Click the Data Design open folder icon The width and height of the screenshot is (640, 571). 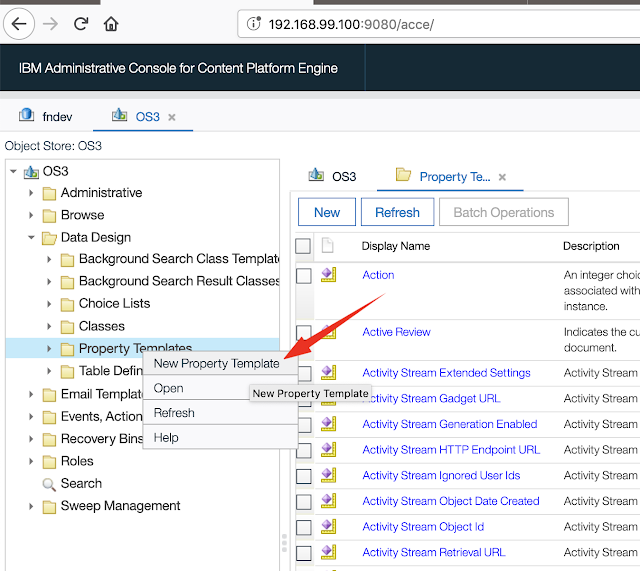(49, 238)
